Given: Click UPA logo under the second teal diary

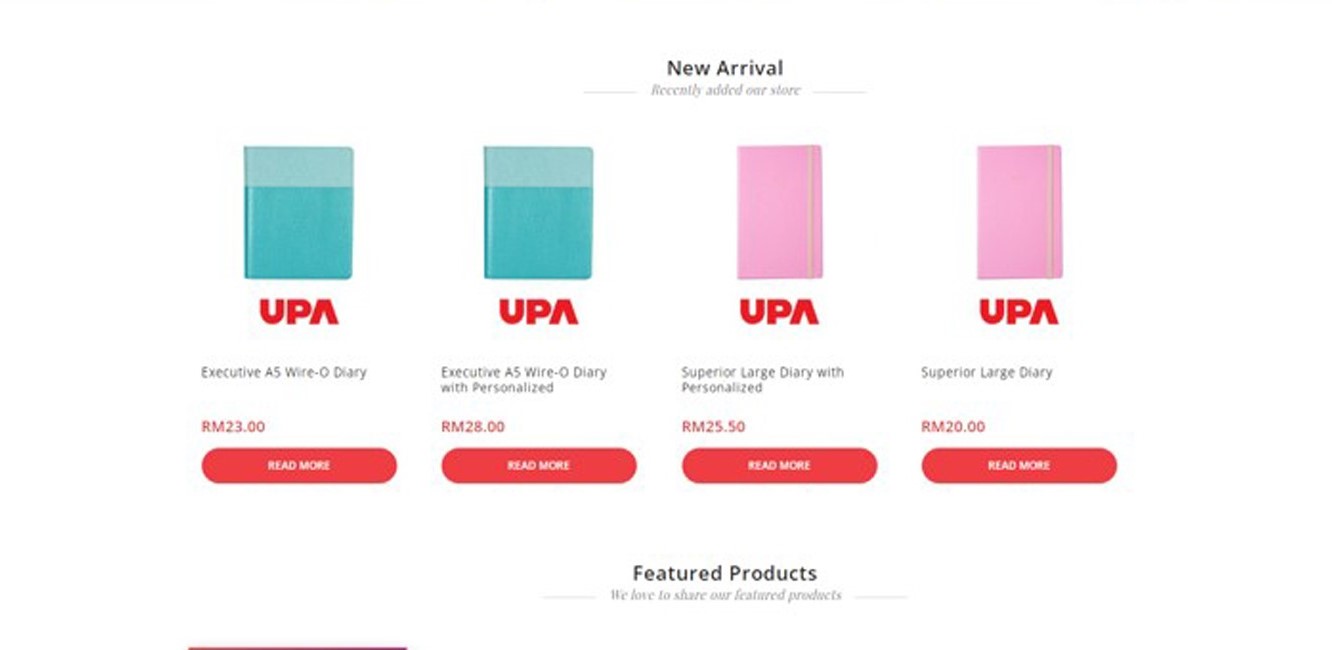Looking at the screenshot, I should click(x=539, y=312).
